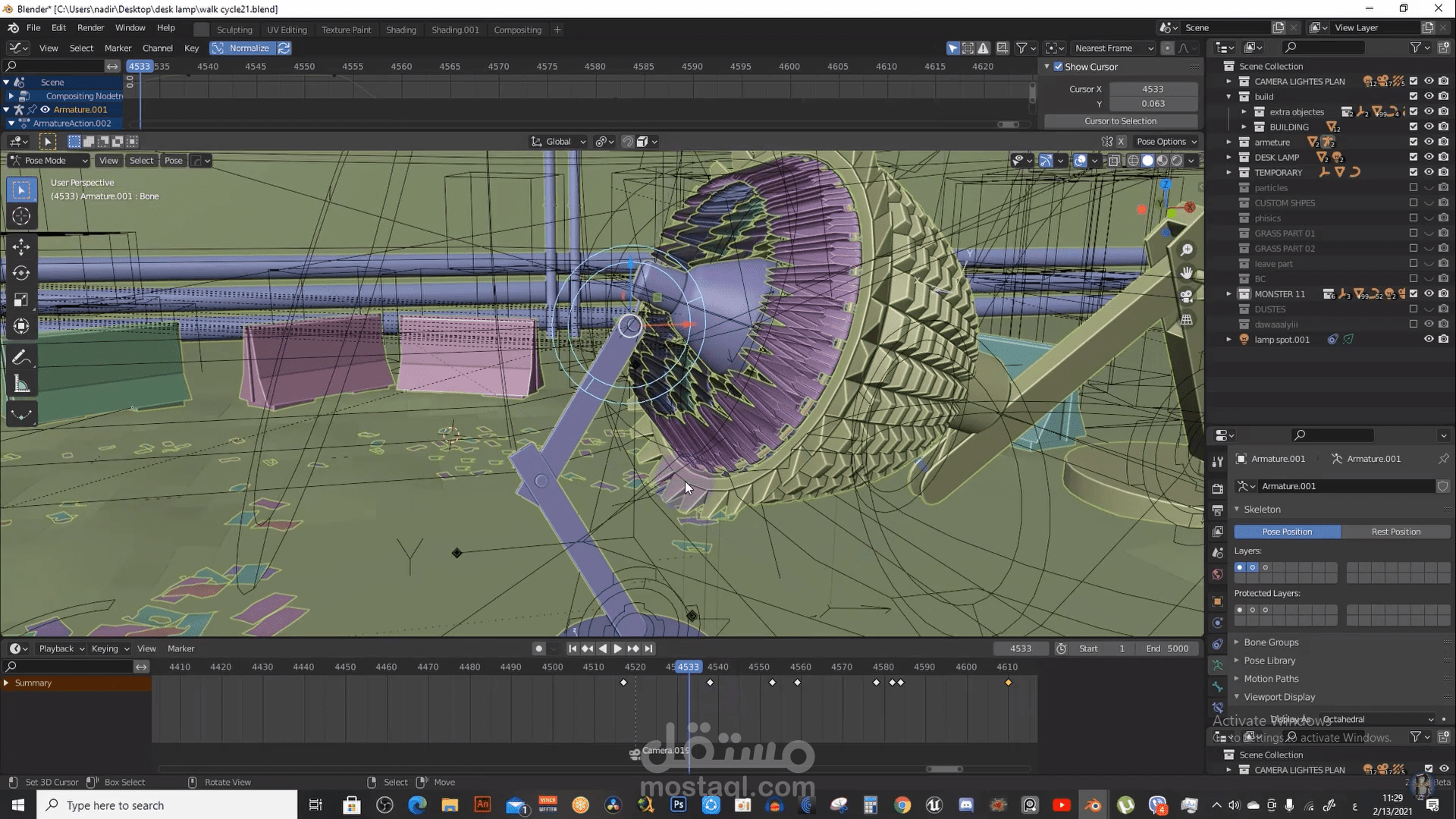Switch to the UV Editing workspace tab

[287, 30]
